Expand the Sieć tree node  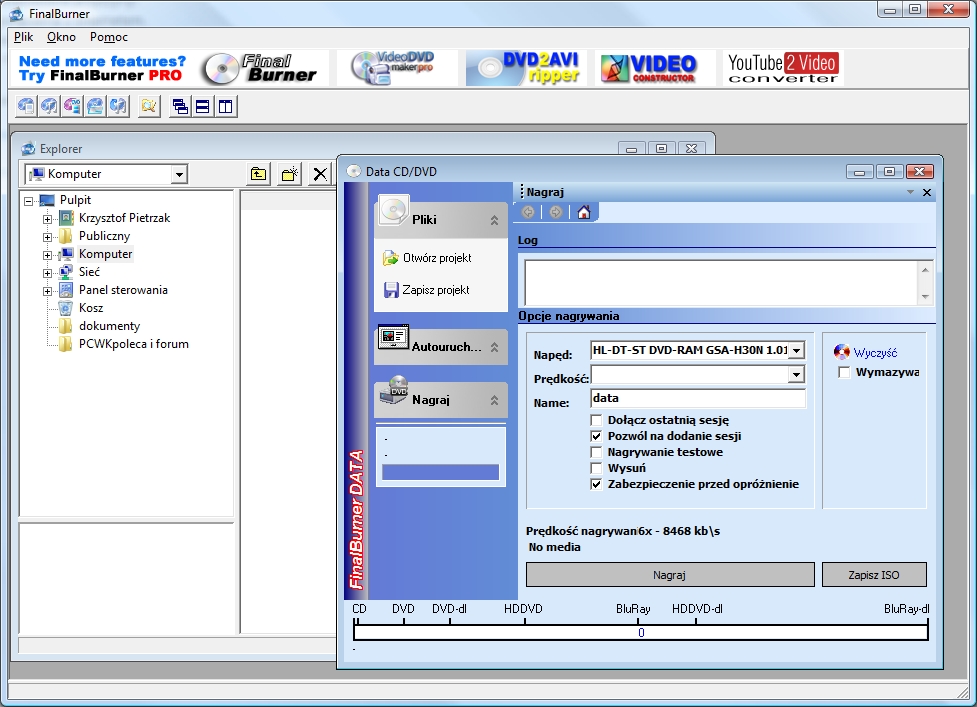(47, 273)
